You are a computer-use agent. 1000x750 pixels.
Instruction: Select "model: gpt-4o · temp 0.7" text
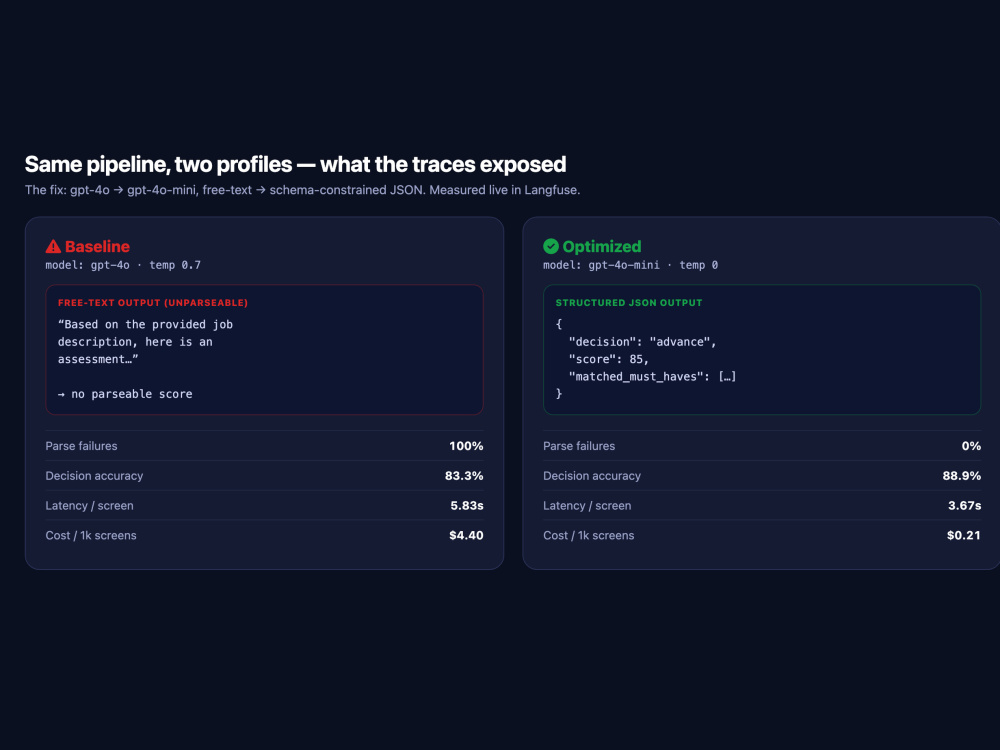123,265
